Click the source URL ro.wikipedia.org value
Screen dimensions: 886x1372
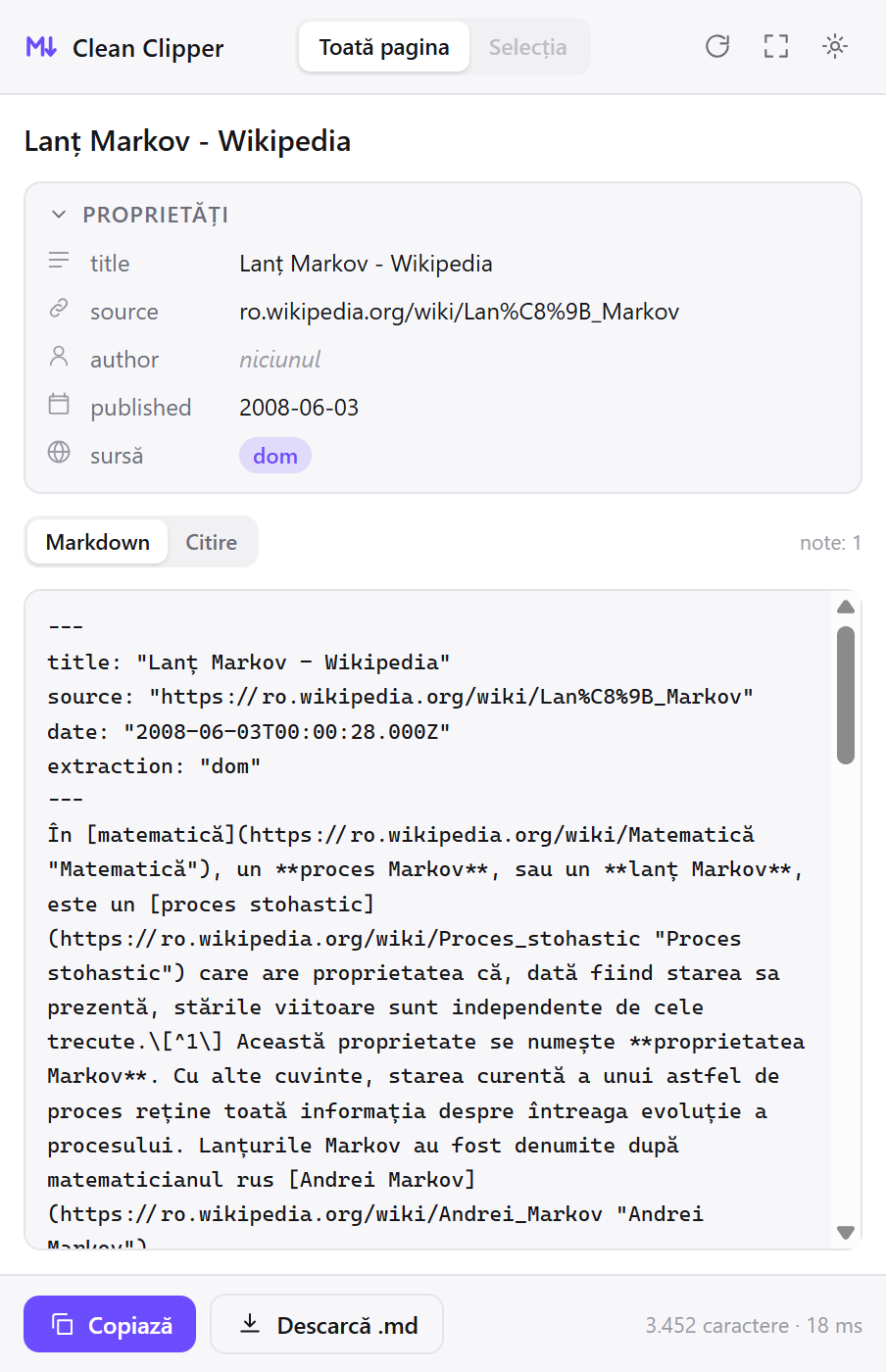point(460,312)
